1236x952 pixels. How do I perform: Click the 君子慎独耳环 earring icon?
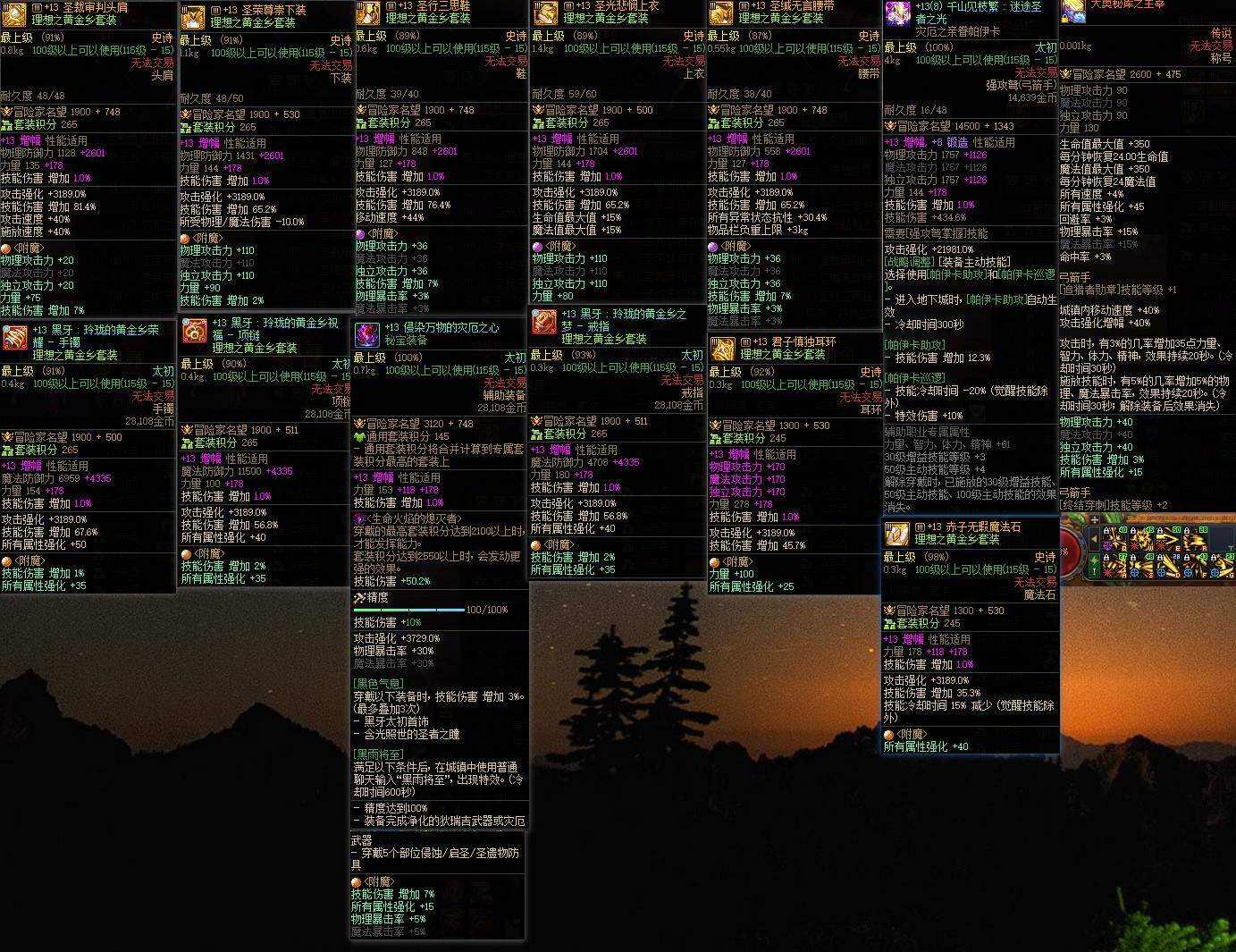tap(722, 349)
